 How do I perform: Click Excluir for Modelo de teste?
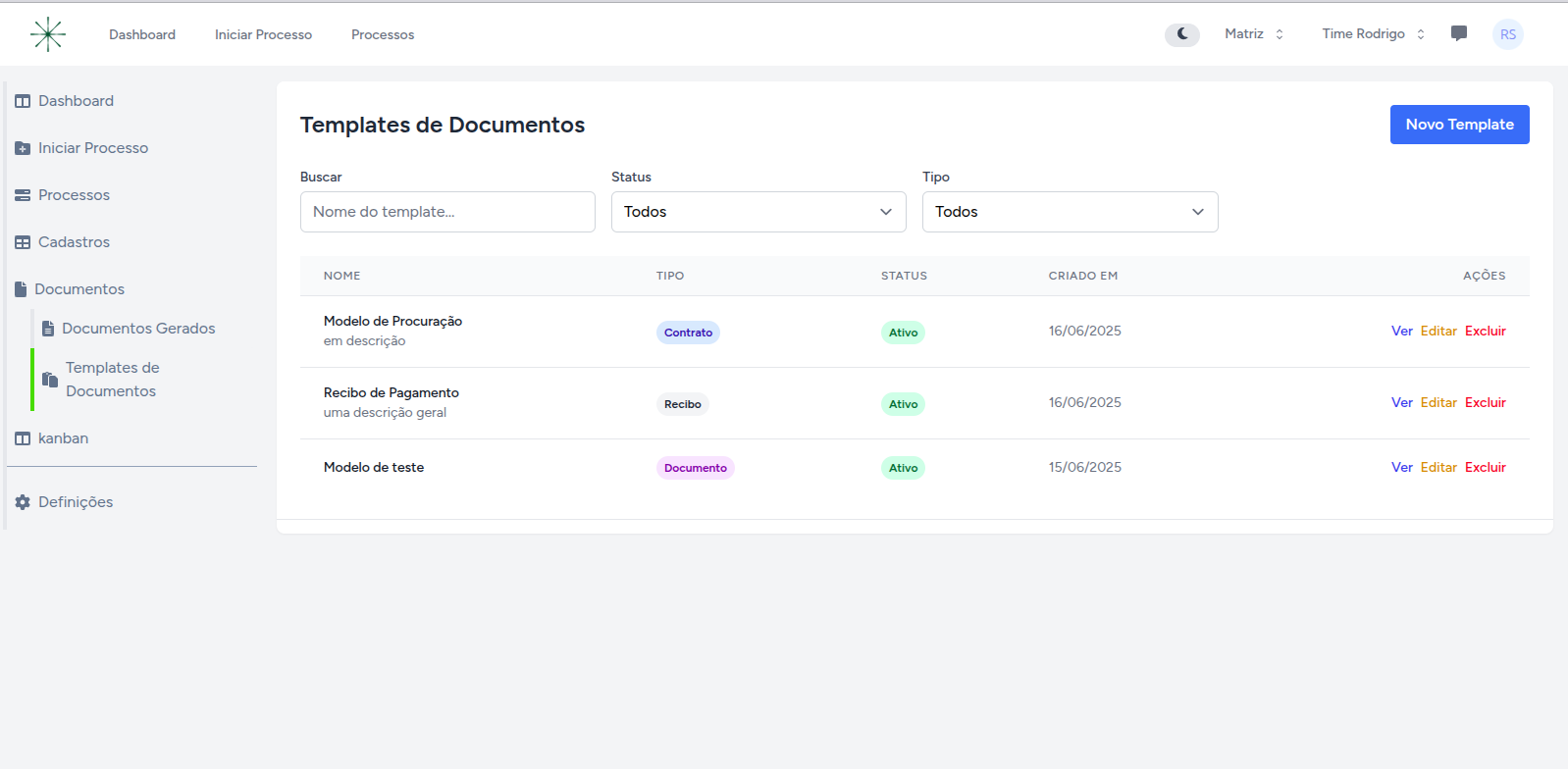[x=1486, y=467]
